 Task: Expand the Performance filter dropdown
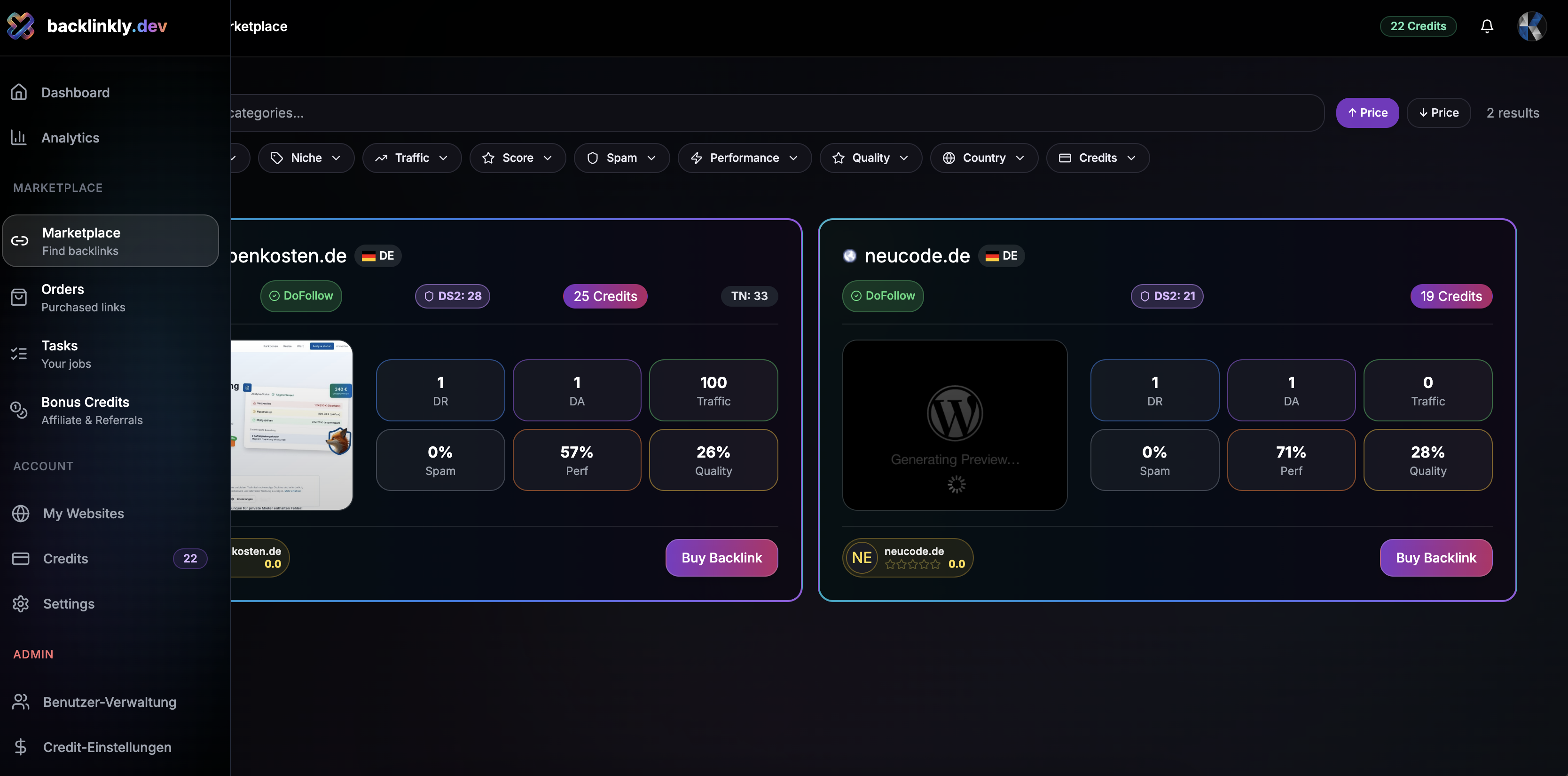coord(744,158)
